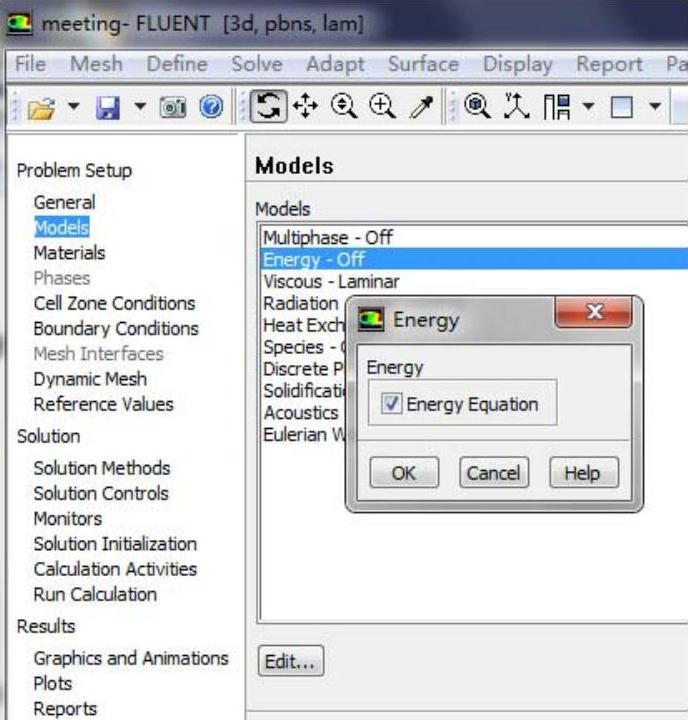Select Solution Controls

(x=101, y=493)
